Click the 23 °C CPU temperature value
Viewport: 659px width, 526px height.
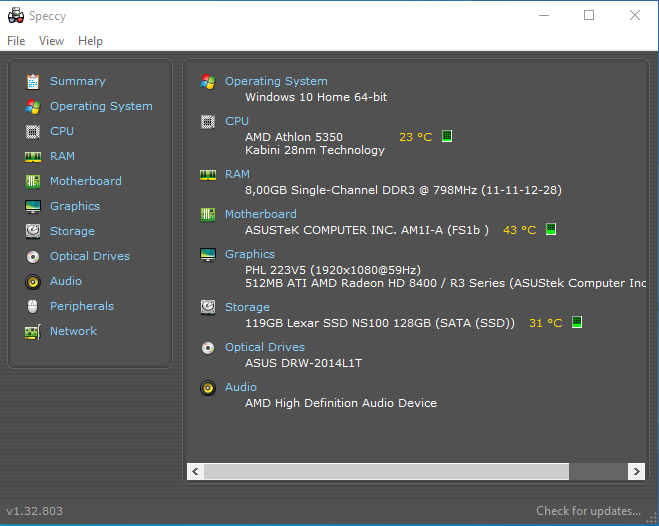pyautogui.click(x=416, y=137)
